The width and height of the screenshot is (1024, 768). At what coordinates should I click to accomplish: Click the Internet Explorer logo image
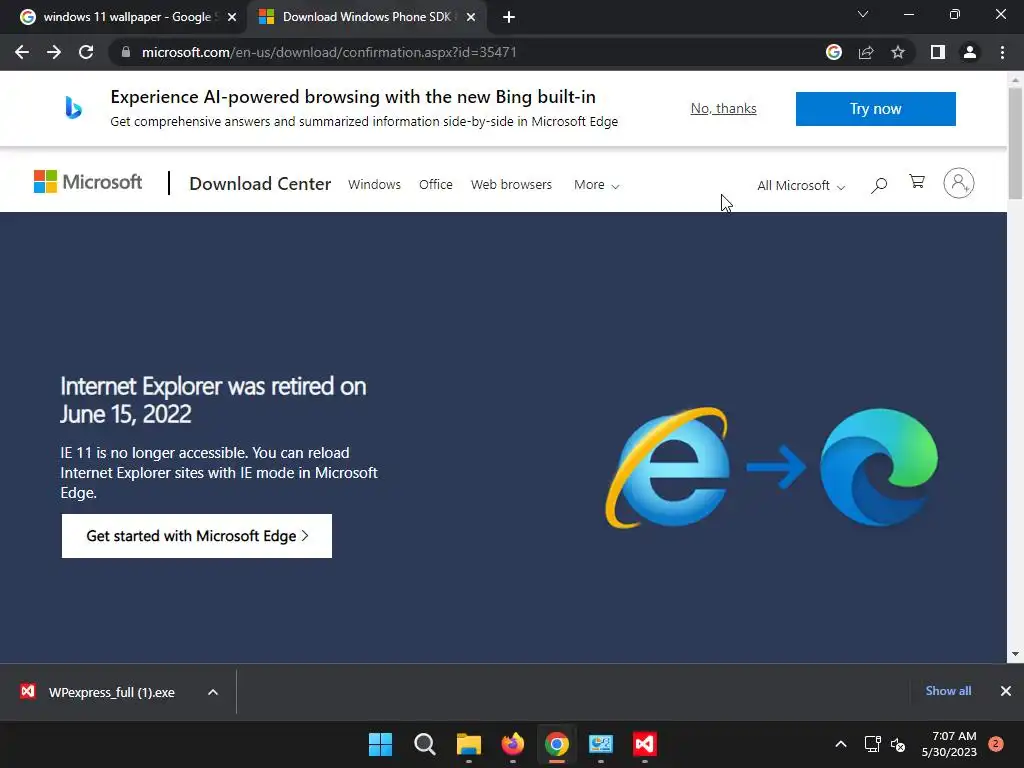[x=668, y=468]
